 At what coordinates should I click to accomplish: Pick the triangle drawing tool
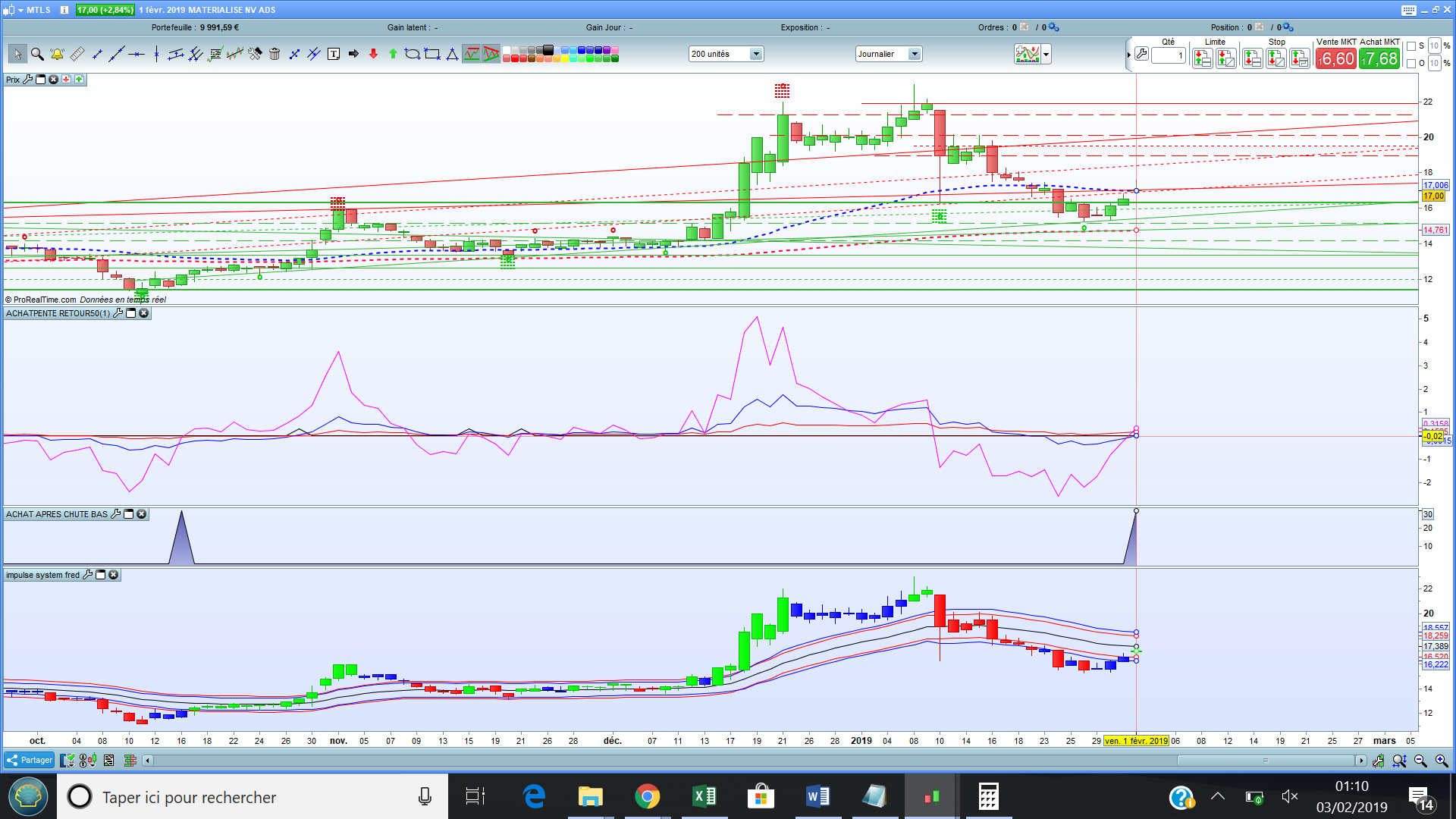coord(452,54)
